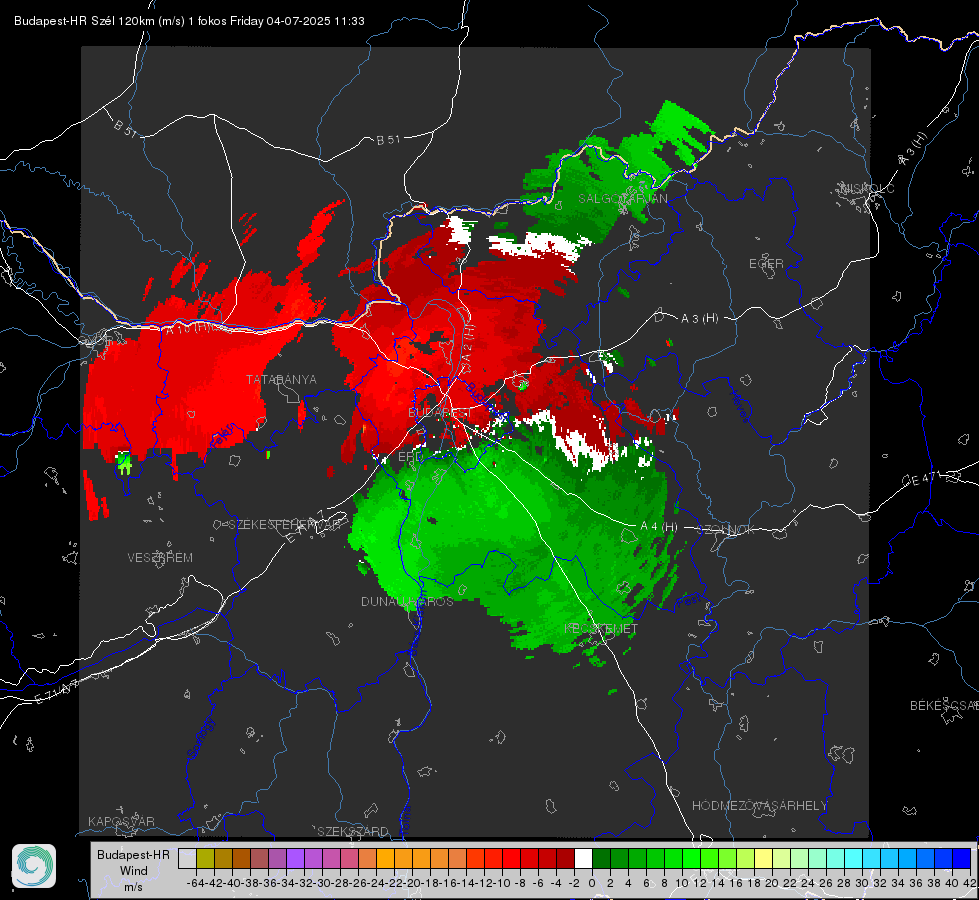The height and width of the screenshot is (900, 979).
Task: Click the VESZPRÉM city label
Action: (x=160, y=558)
